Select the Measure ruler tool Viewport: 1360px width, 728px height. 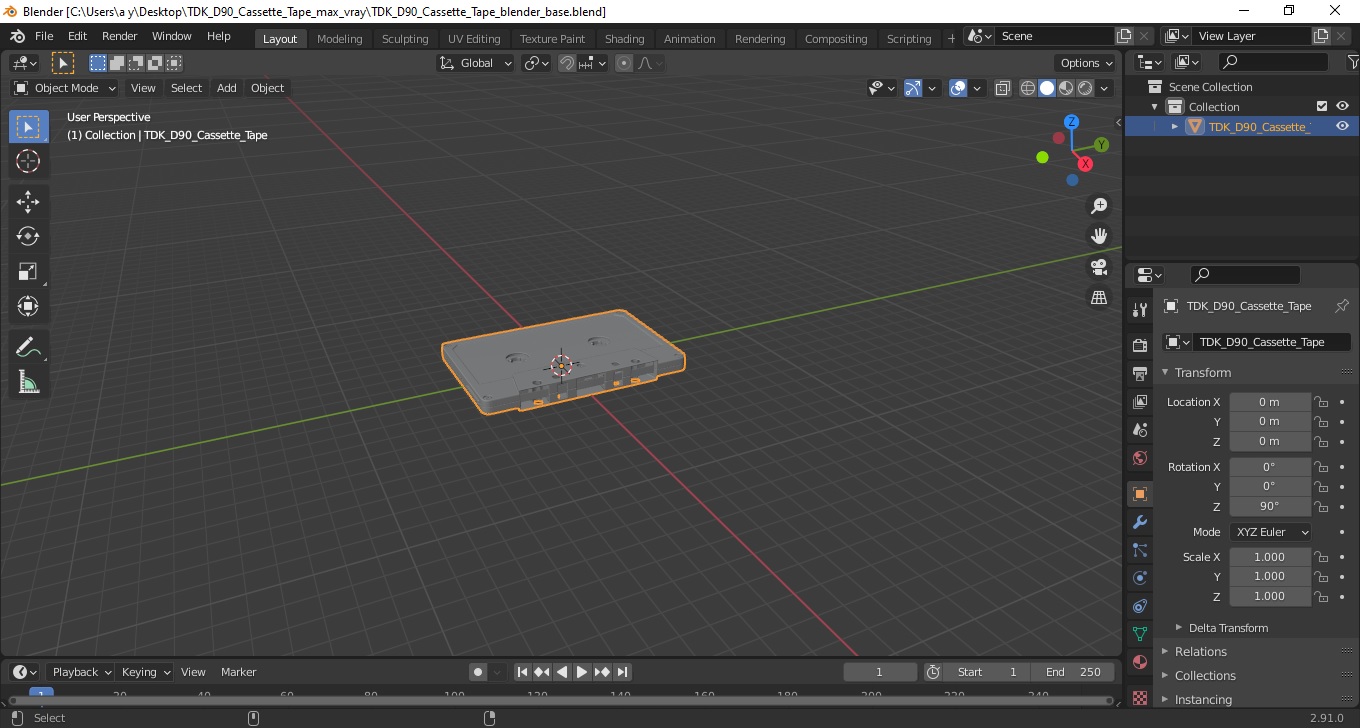click(x=28, y=382)
